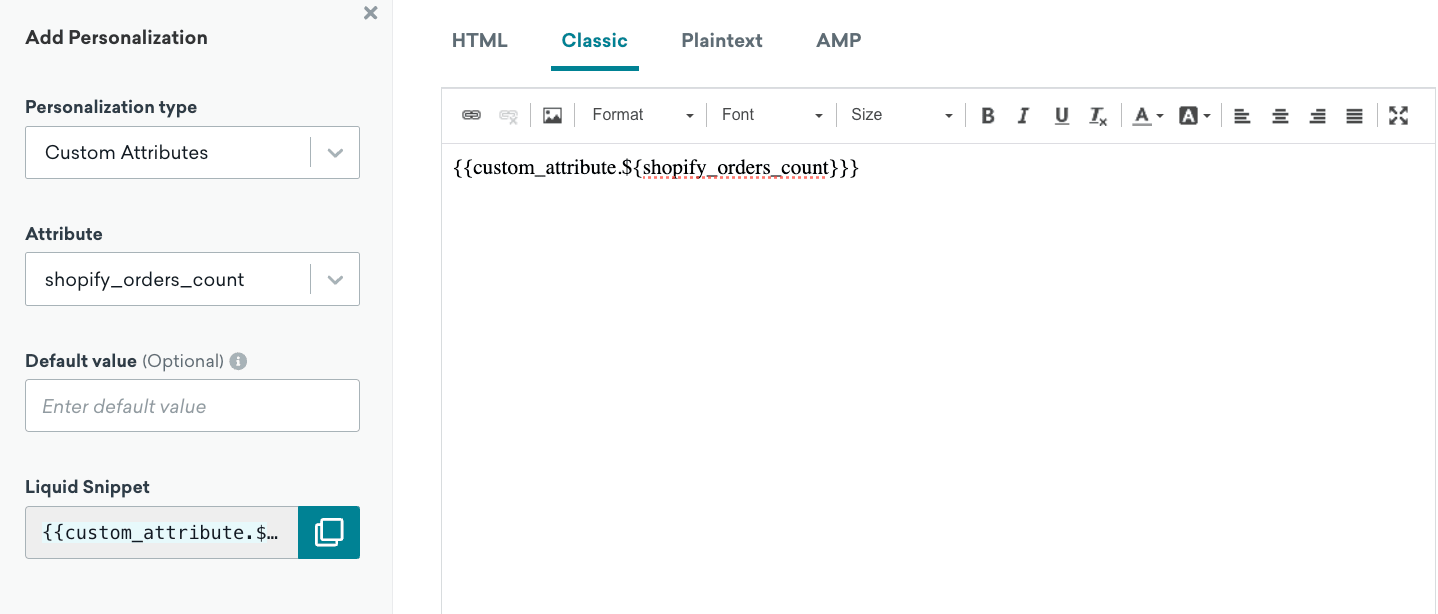
Task: Switch to the Plaintext tab
Action: click(722, 41)
